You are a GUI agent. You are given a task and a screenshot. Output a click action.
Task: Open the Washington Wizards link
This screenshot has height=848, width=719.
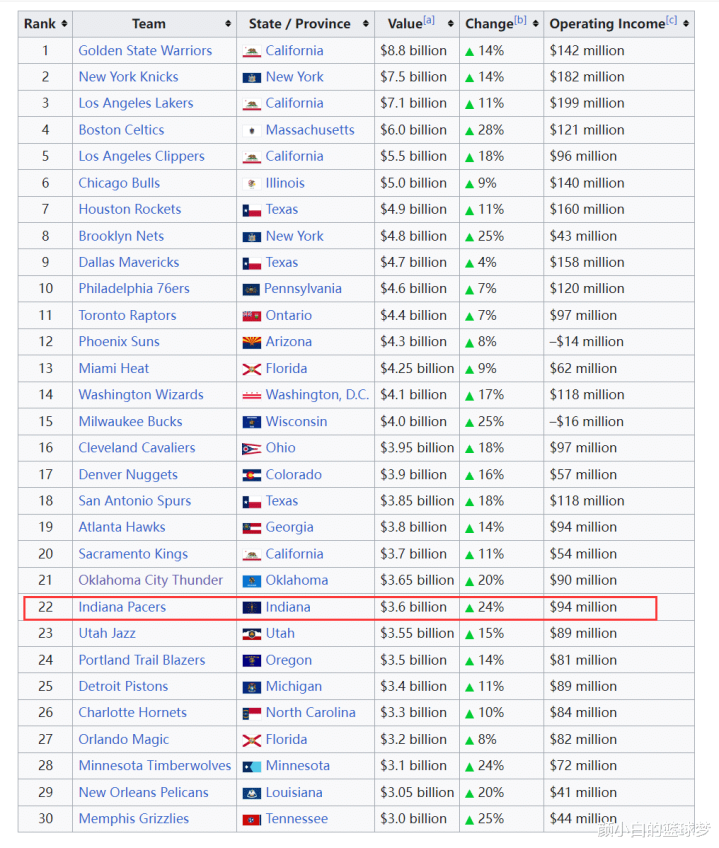pos(141,395)
